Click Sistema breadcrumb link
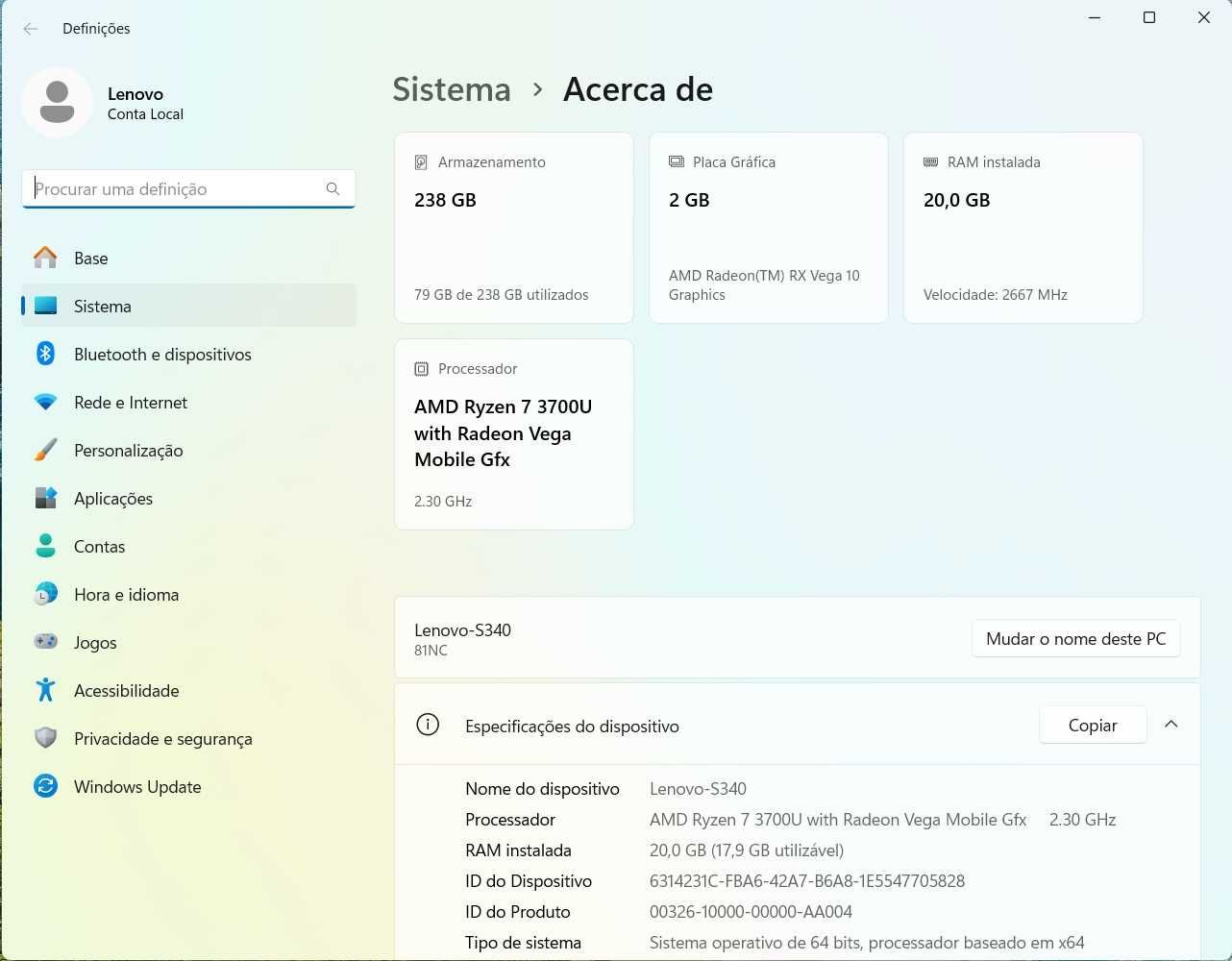 (452, 89)
